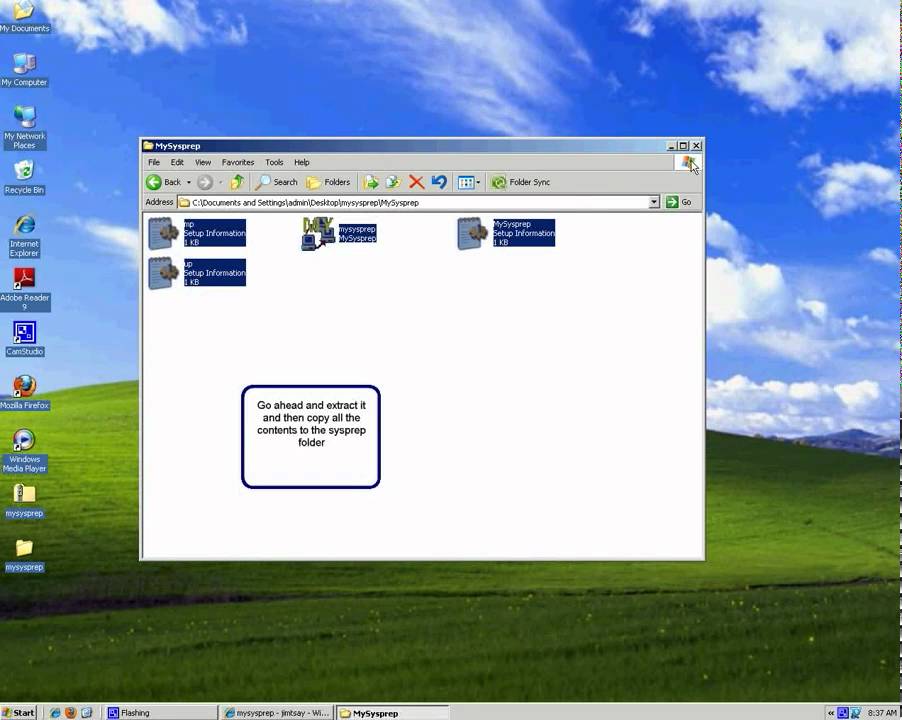This screenshot has width=902, height=720.
Task: Launch Internet Explorer from Quick Launch
Action: coord(55,713)
